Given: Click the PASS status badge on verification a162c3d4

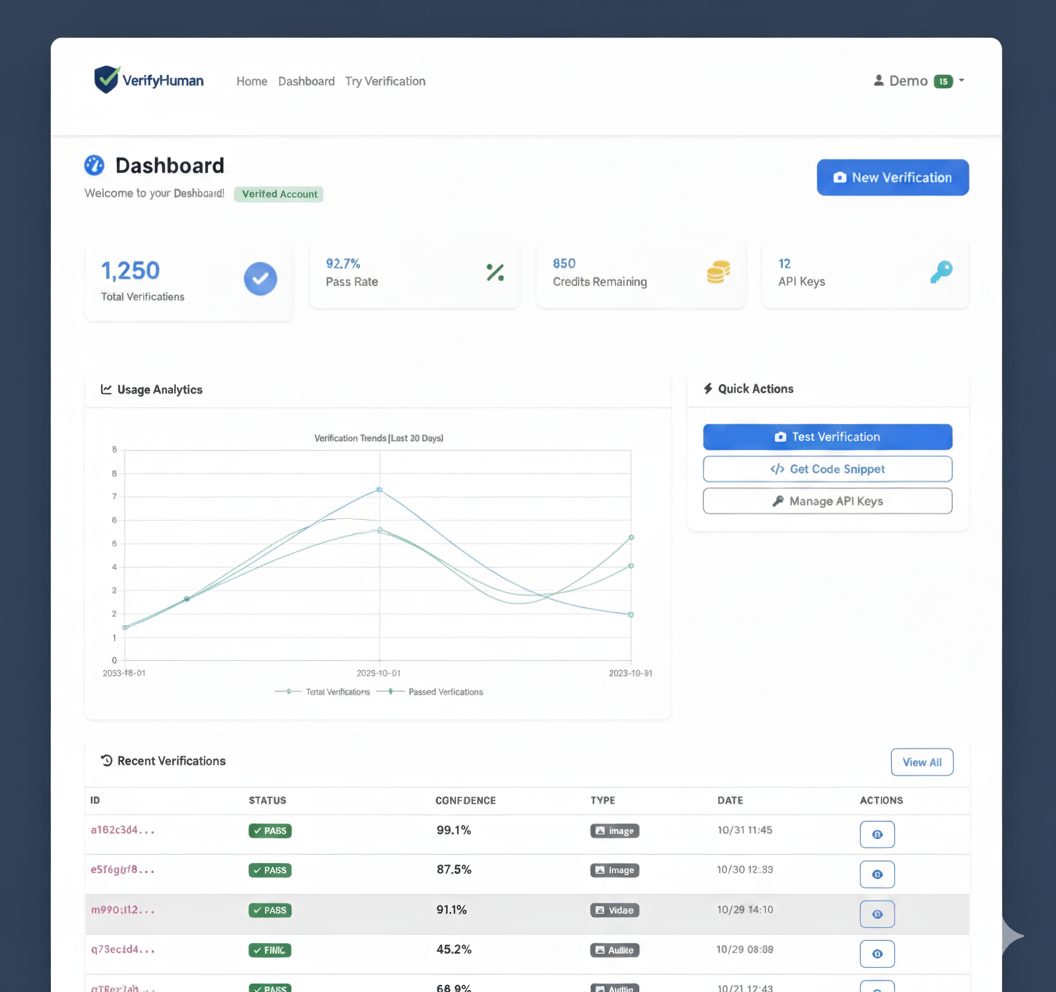Looking at the screenshot, I should (270, 830).
